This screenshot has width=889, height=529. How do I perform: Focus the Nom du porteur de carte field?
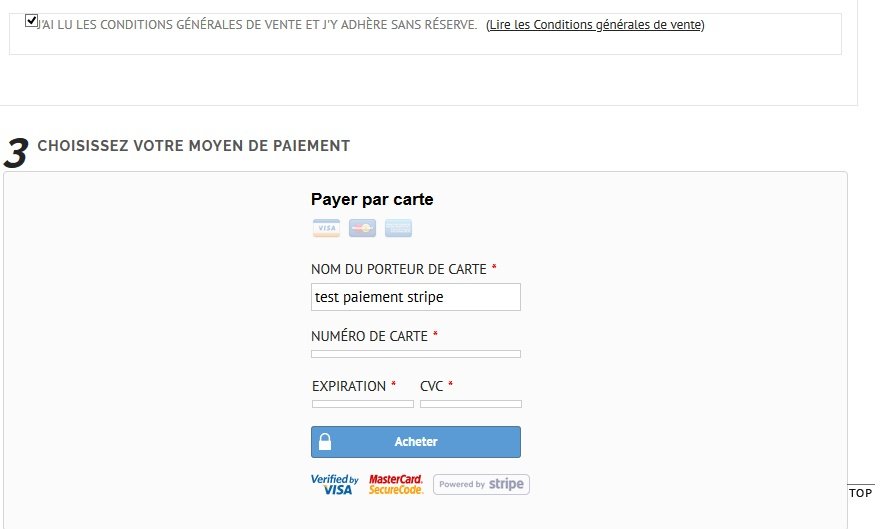(x=416, y=297)
